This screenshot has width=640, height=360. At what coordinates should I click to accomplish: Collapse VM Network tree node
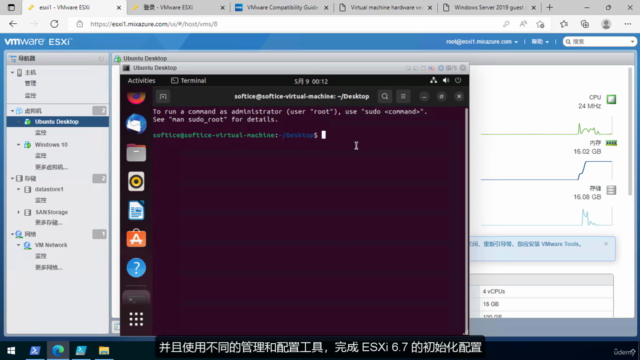pyautogui.click(x=18, y=245)
